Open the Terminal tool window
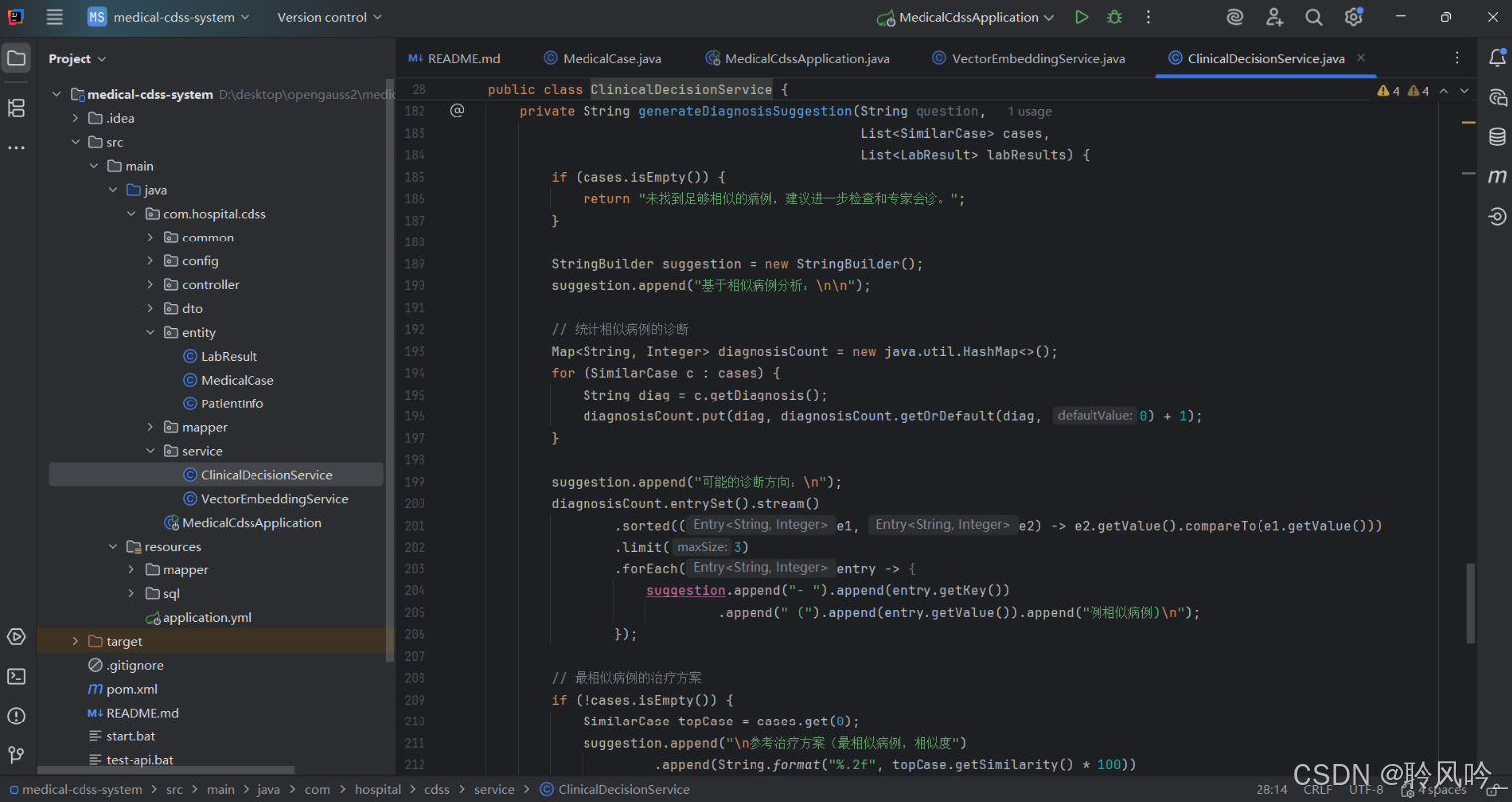 (x=16, y=677)
